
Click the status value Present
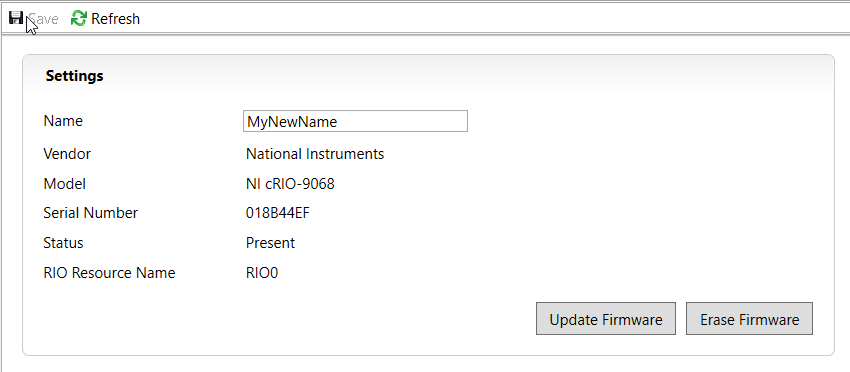[271, 243]
